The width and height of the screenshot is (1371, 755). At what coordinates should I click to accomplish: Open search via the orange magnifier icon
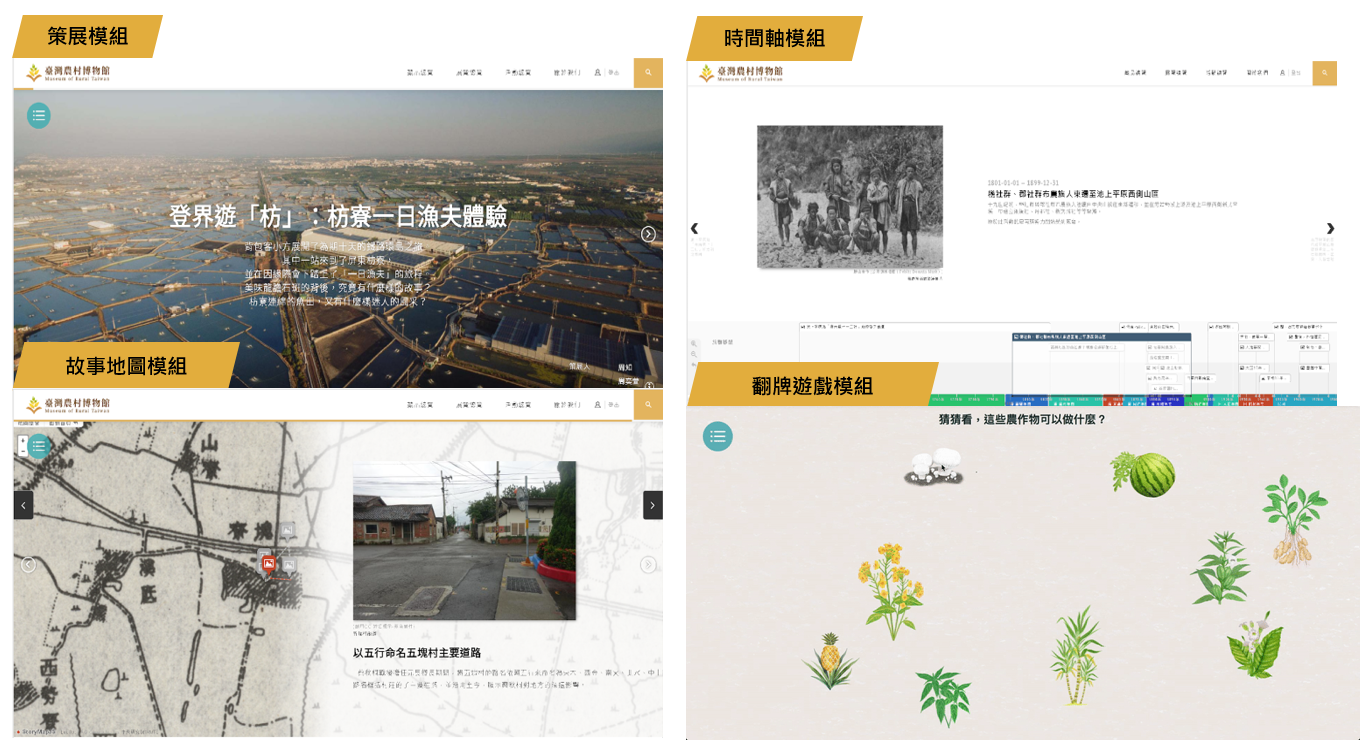[648, 72]
